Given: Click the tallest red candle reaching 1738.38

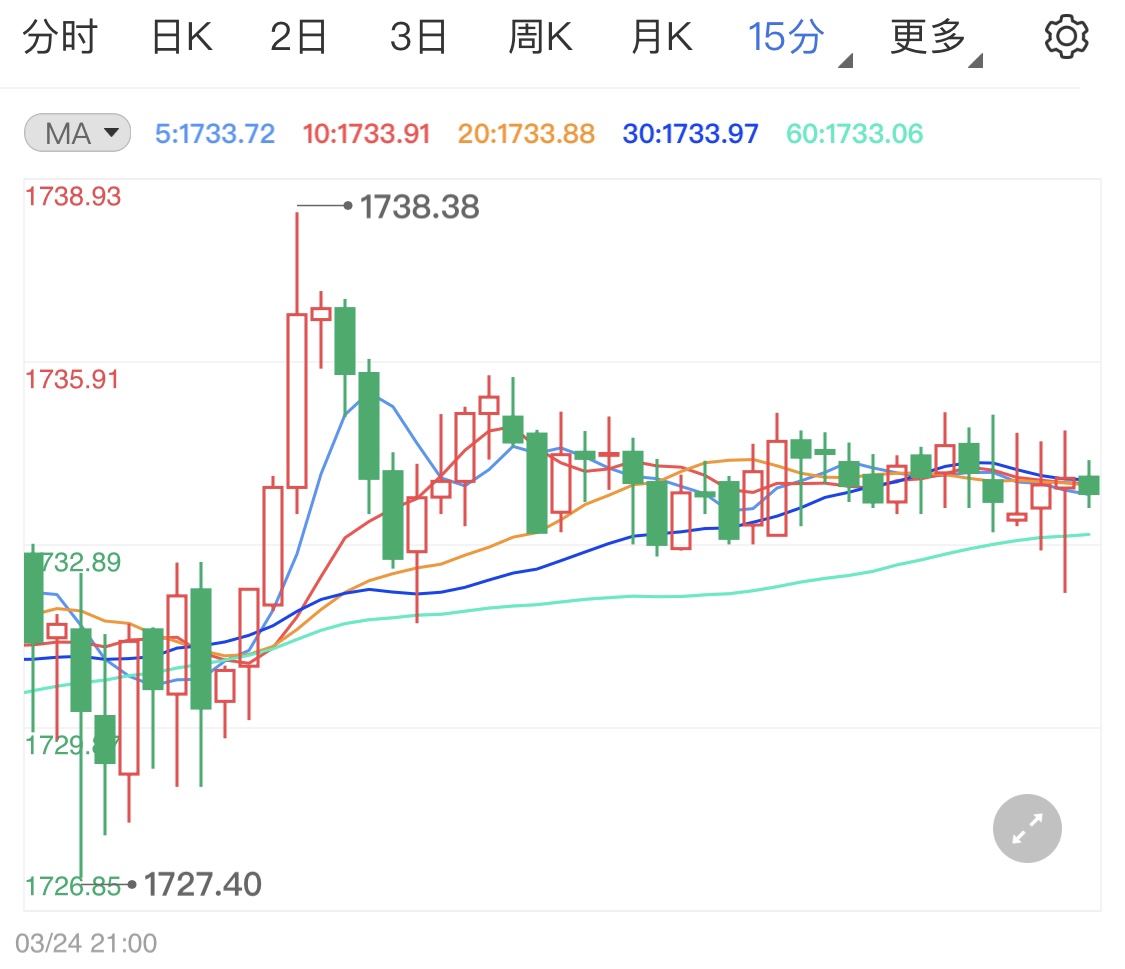Looking at the screenshot, I should pyautogui.click(x=297, y=401).
